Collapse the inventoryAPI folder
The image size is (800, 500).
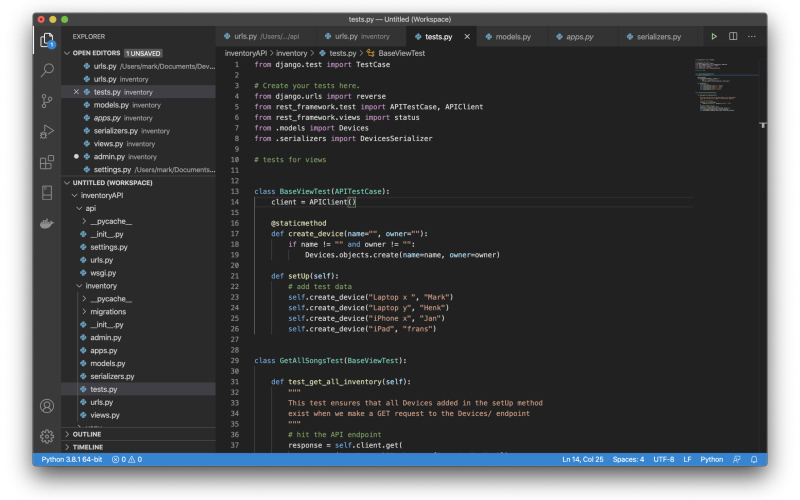pos(75,195)
